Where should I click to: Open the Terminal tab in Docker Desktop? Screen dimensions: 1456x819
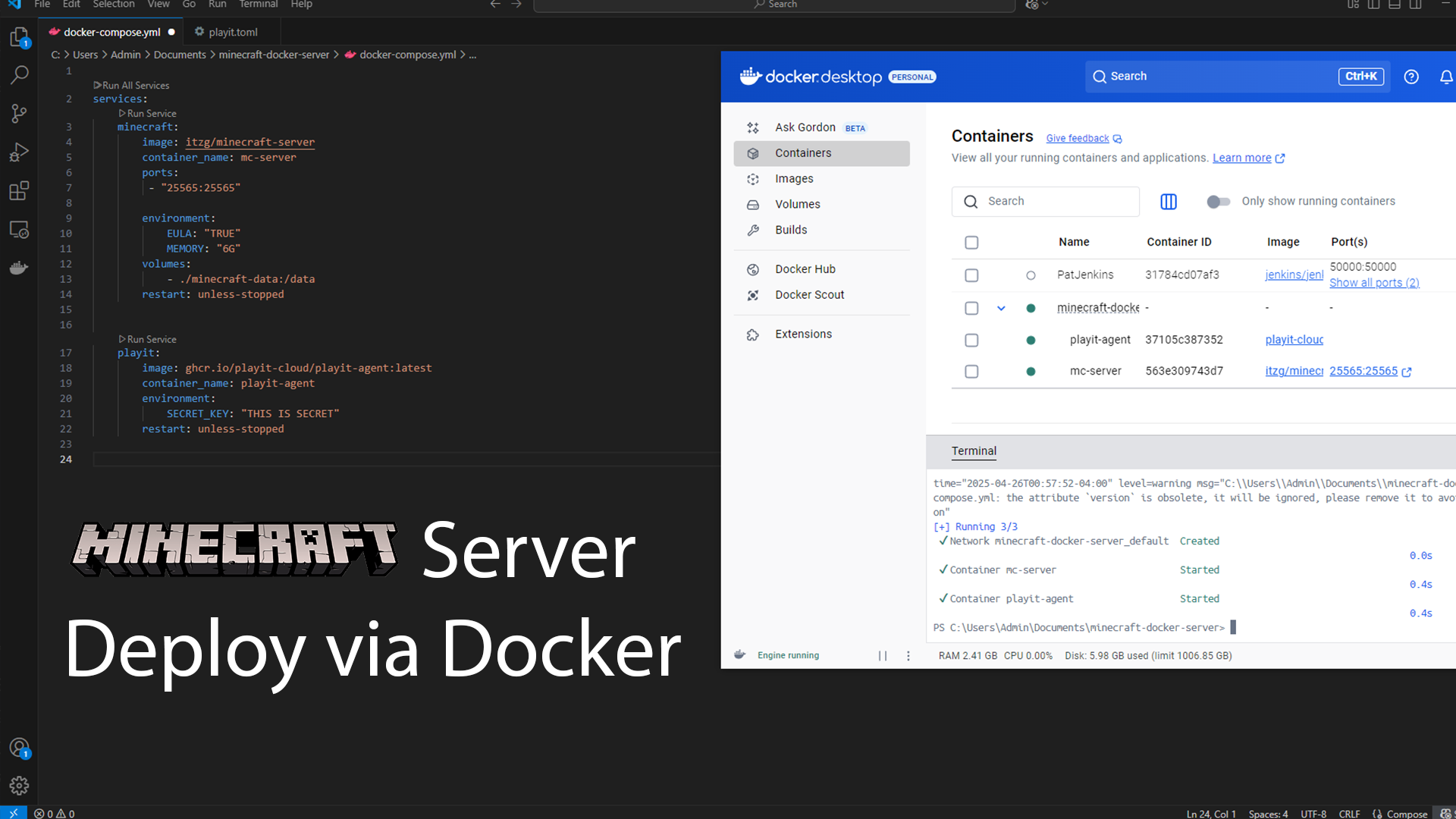[974, 451]
